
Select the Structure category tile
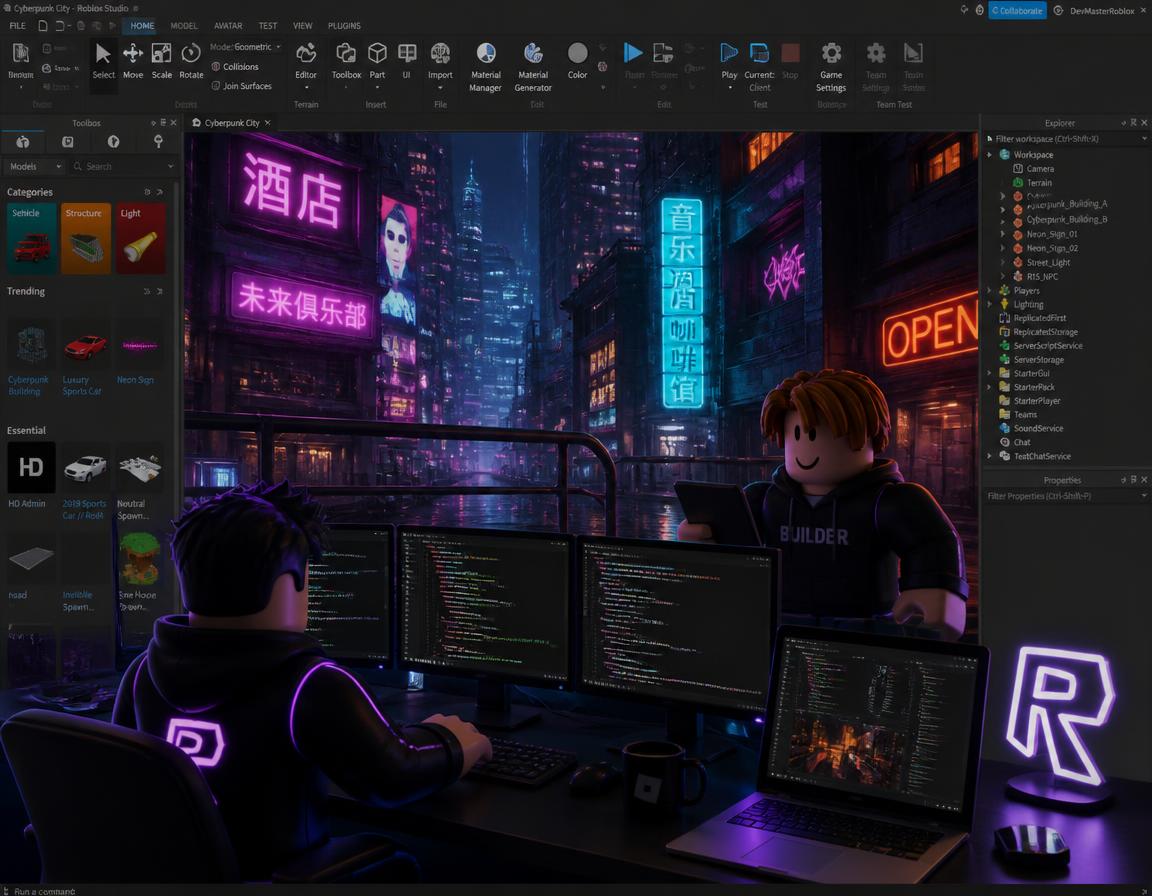[x=86, y=238]
